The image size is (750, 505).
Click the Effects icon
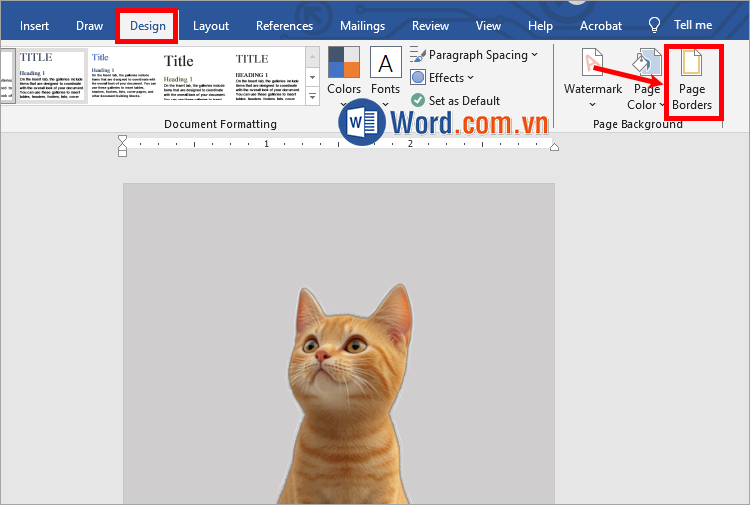coord(418,77)
